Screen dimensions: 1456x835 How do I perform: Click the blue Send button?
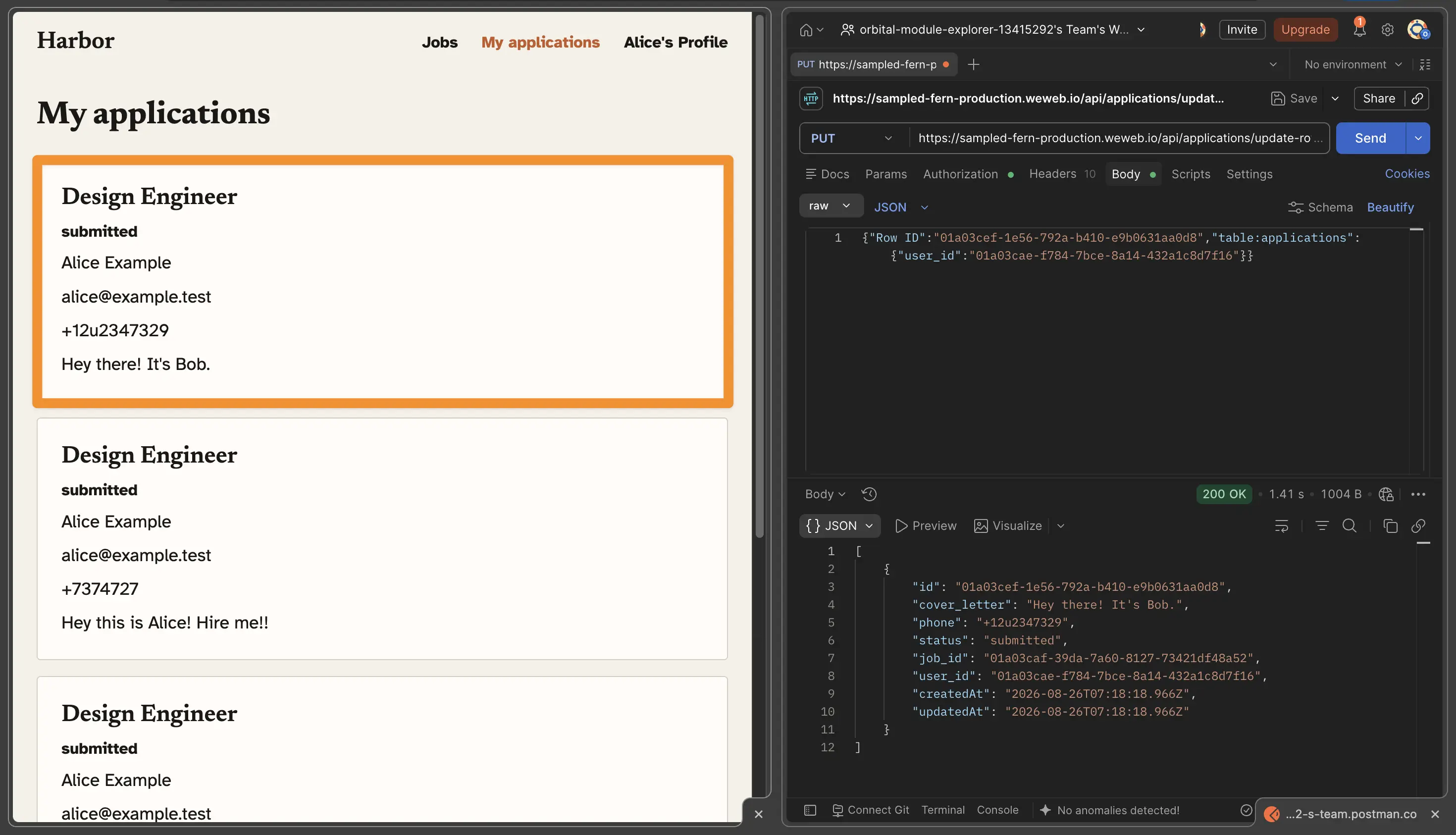point(1370,138)
